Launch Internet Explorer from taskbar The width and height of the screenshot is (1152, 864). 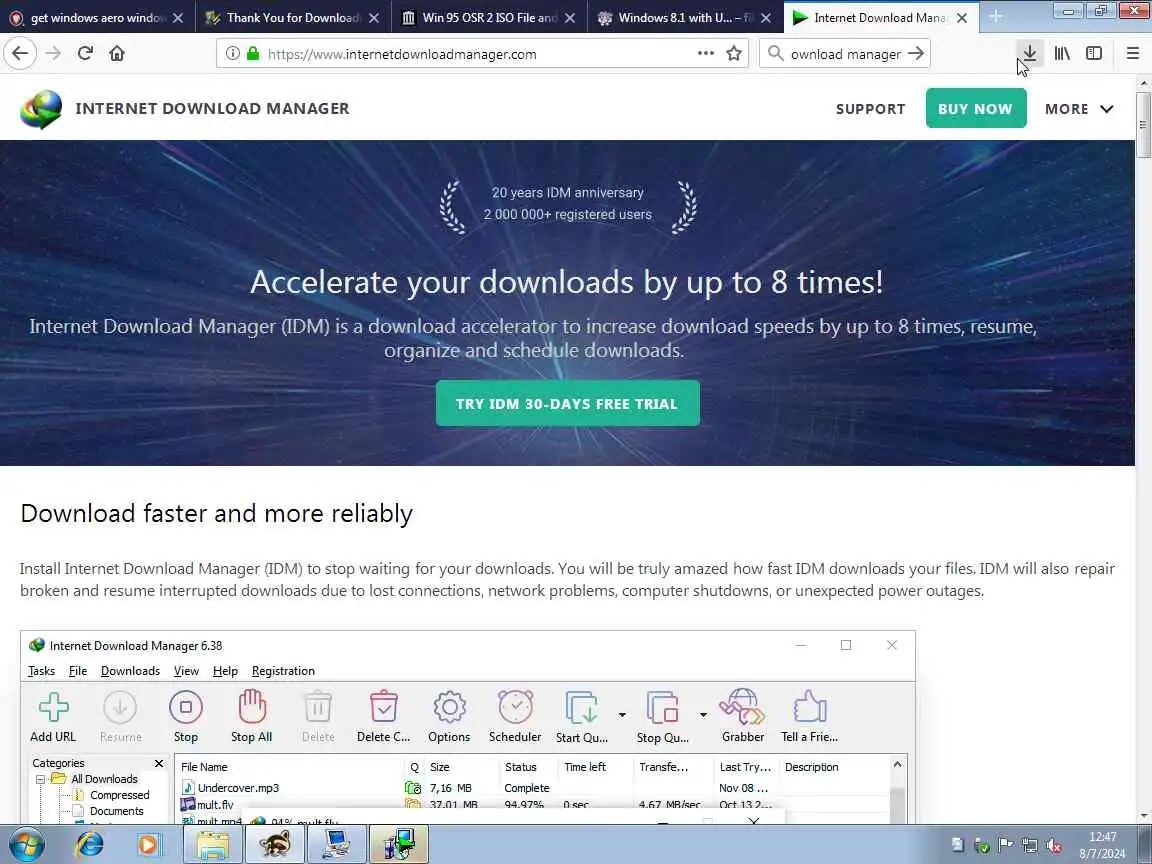(x=90, y=845)
